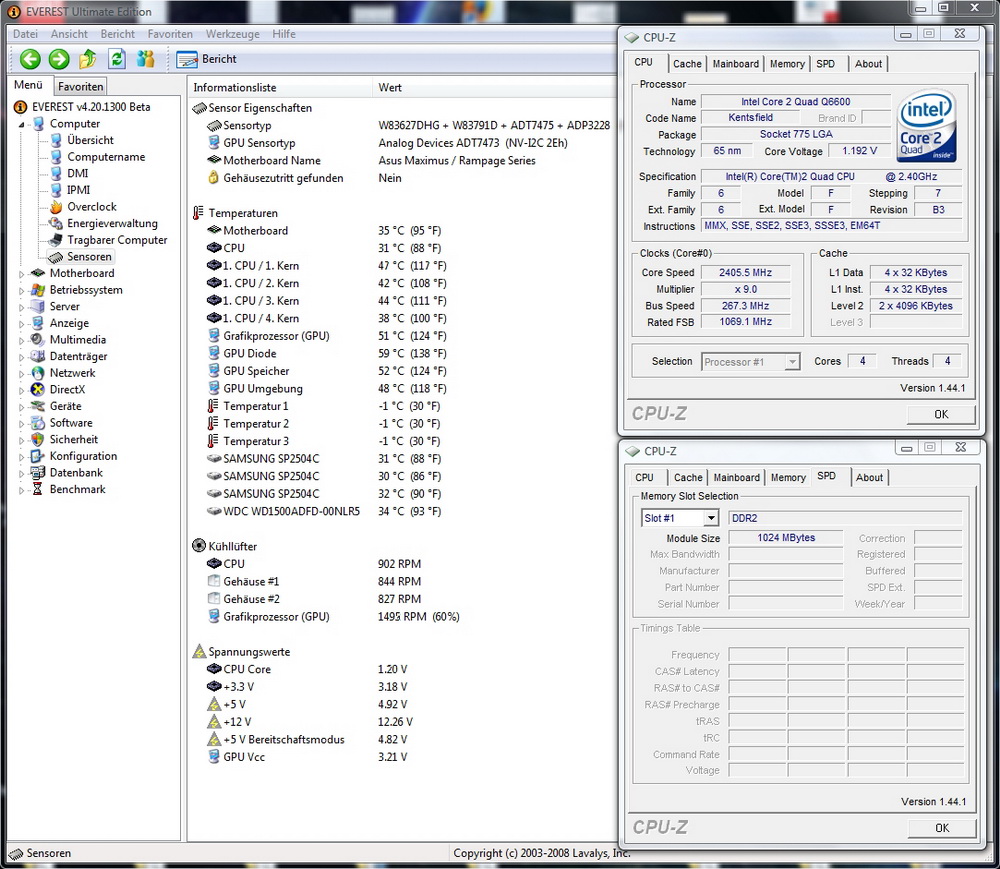Click the green Forward arrow in EVEREST toolbar
The width and height of the screenshot is (1000, 869).
(59, 59)
